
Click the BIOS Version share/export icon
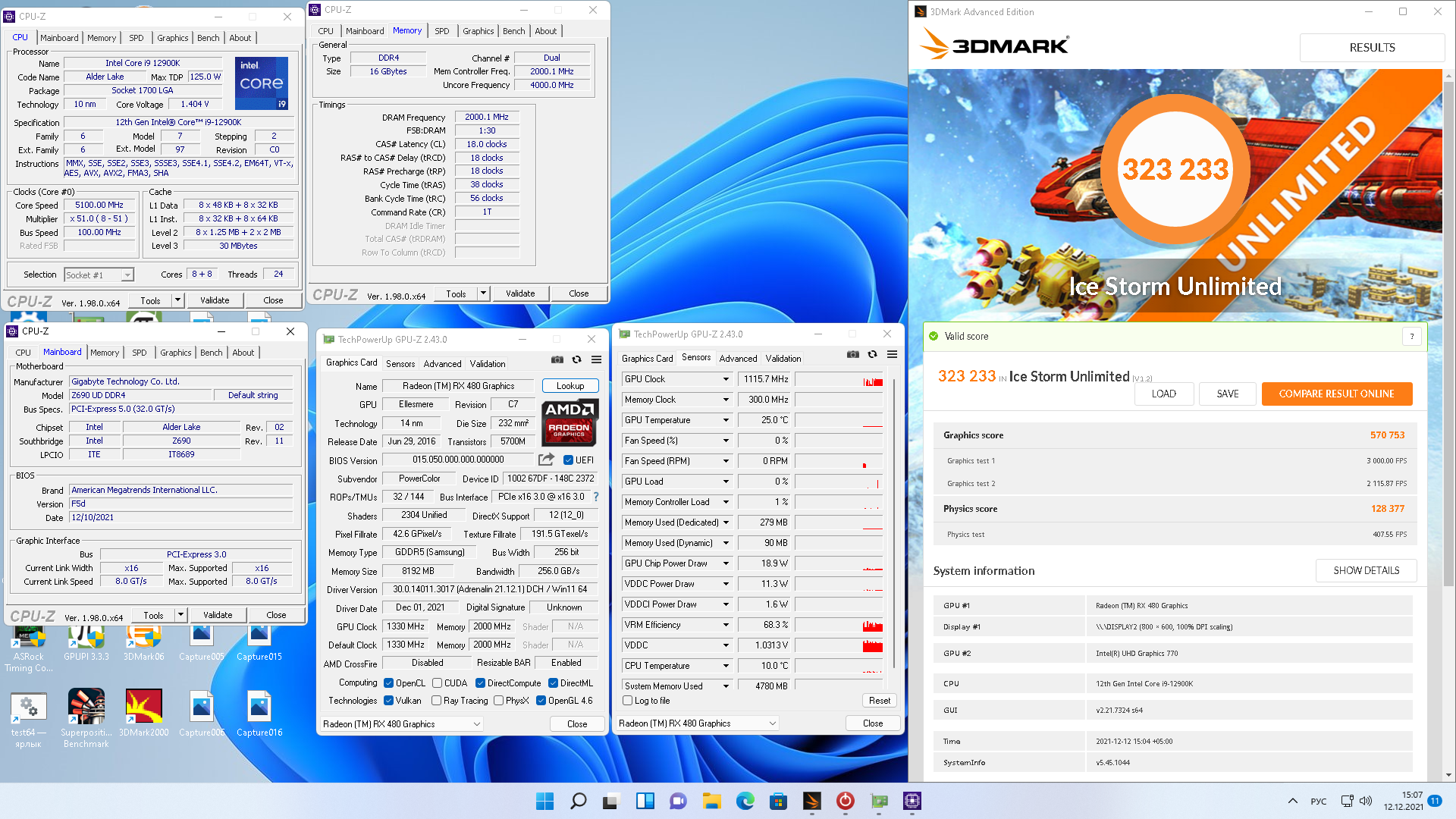click(x=546, y=460)
